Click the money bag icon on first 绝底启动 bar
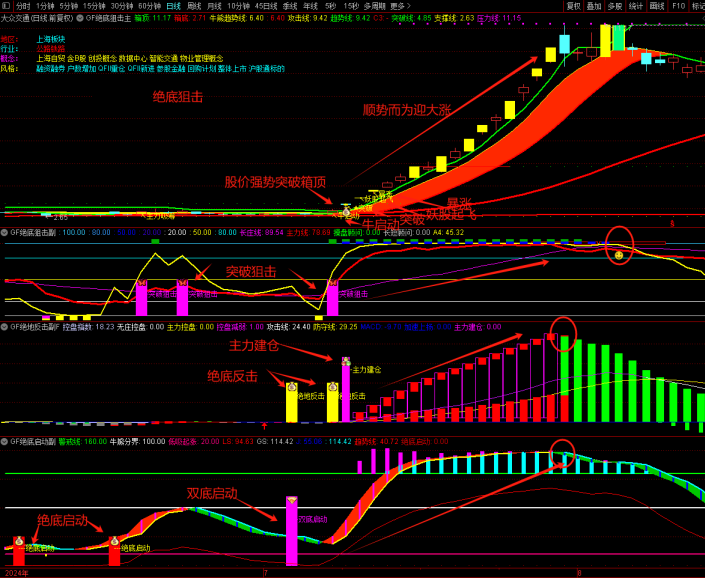This screenshot has height=578, width=705. coord(18,541)
